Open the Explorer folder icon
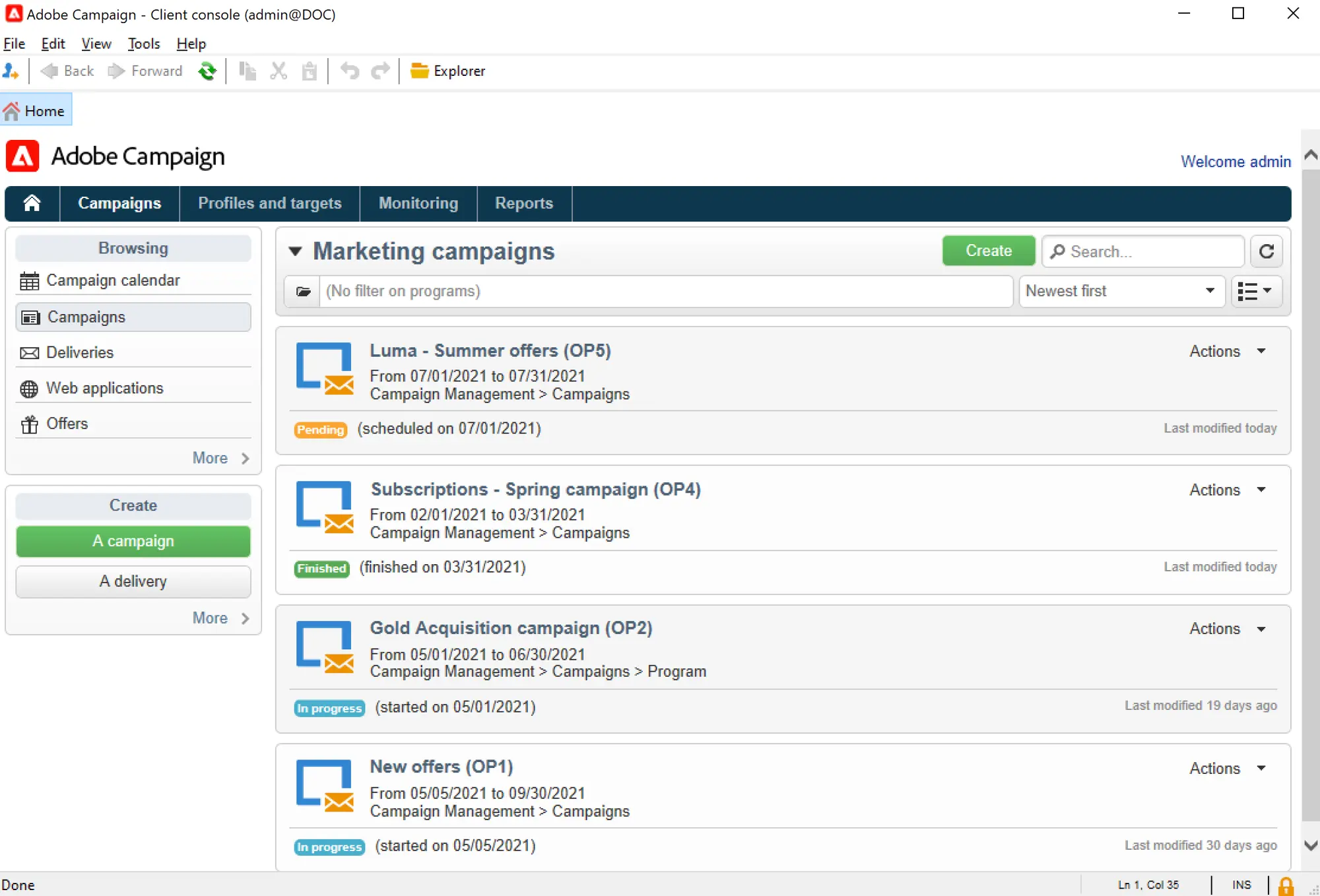Viewport: 1320px width, 896px height. coord(420,71)
